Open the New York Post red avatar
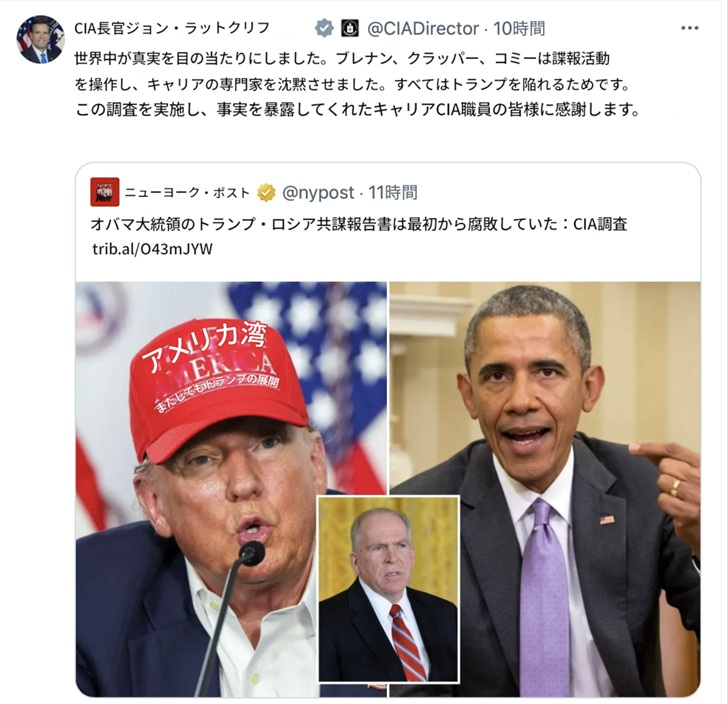 [x=105, y=192]
